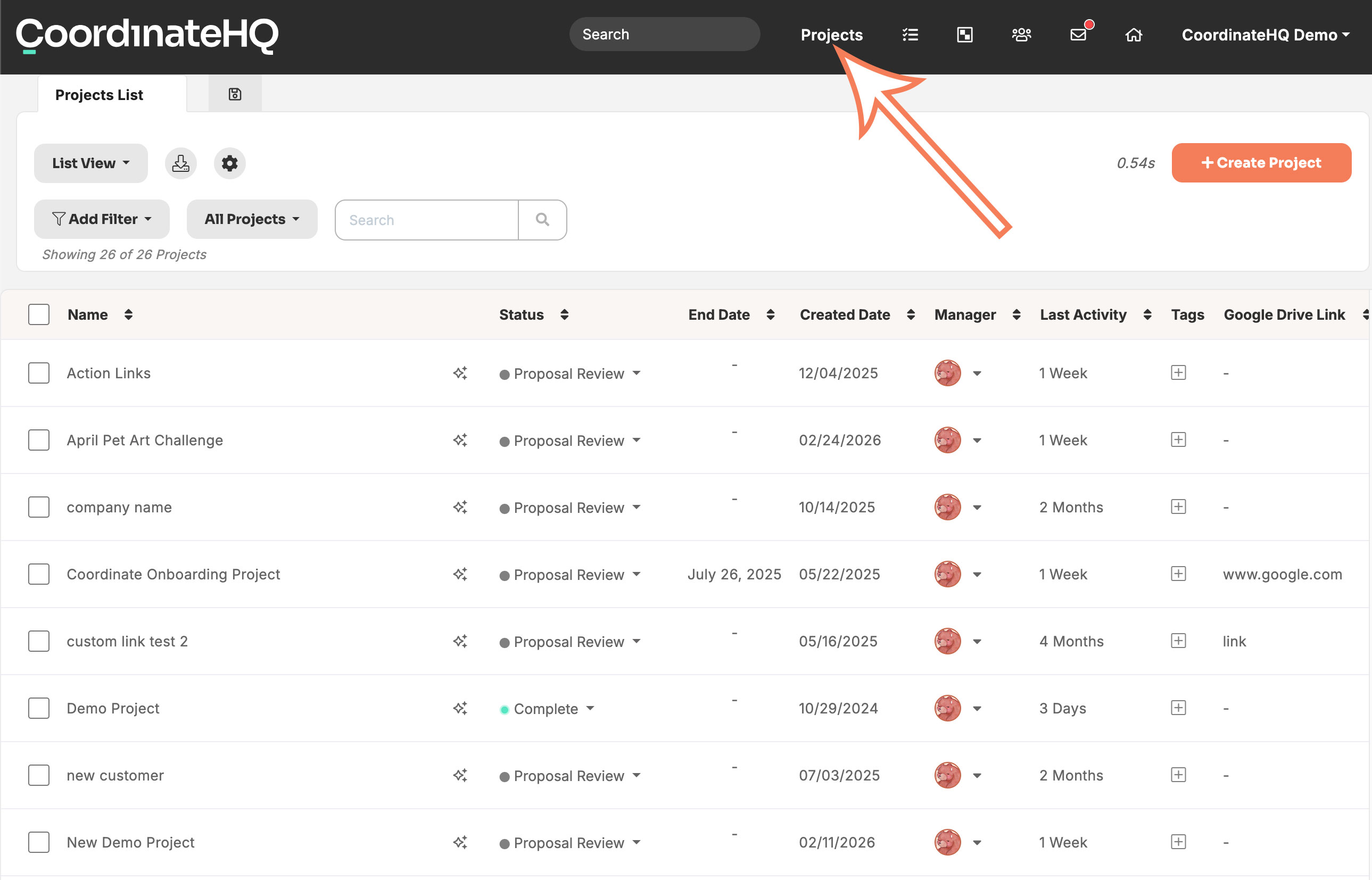Expand the All Projects dropdown
Image resolution: width=1372 pixels, height=880 pixels.
252,219
